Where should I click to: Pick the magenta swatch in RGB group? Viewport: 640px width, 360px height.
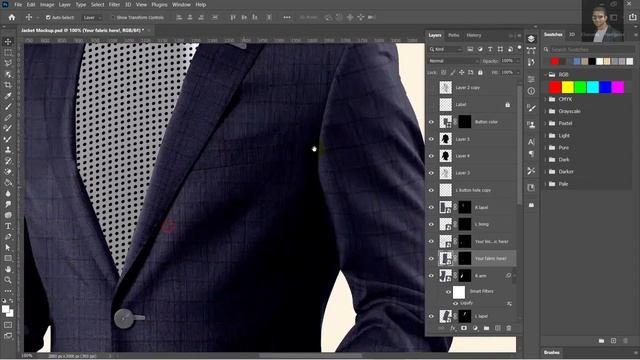pyautogui.click(x=618, y=87)
